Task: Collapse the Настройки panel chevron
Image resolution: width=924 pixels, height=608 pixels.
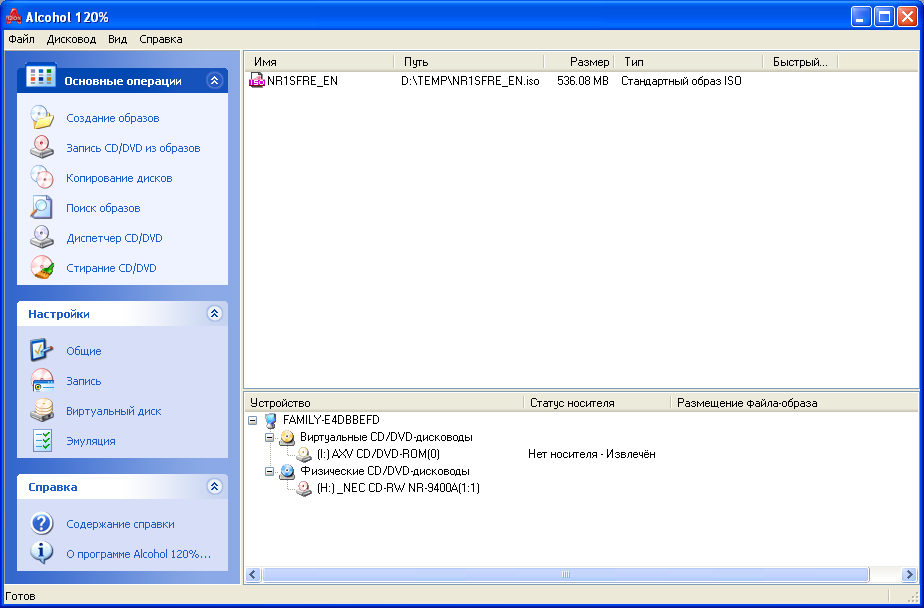Action: [x=214, y=313]
